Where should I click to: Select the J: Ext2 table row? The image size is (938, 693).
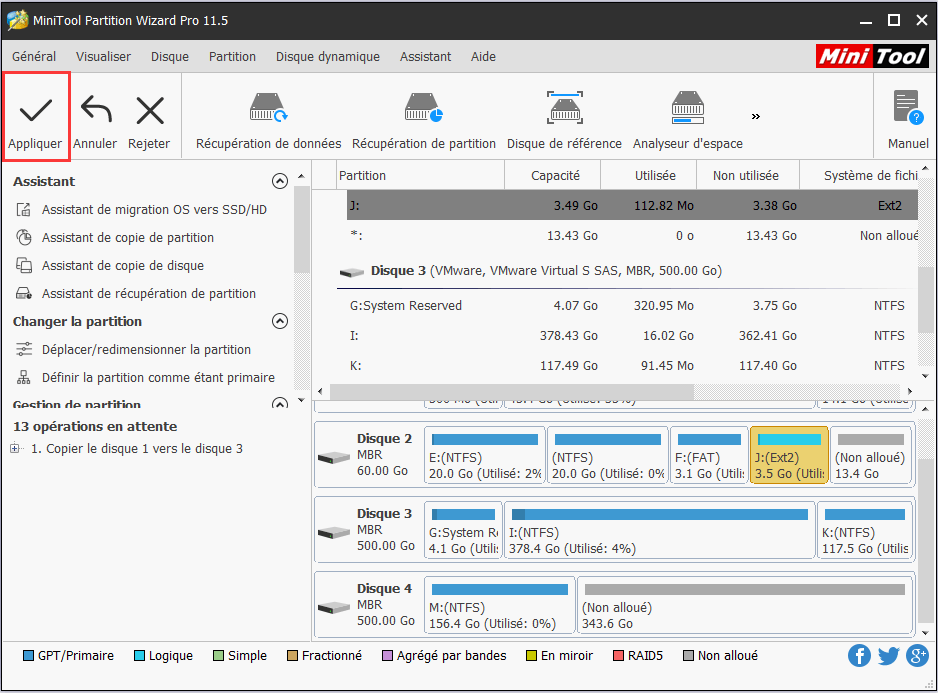pyautogui.click(x=632, y=205)
